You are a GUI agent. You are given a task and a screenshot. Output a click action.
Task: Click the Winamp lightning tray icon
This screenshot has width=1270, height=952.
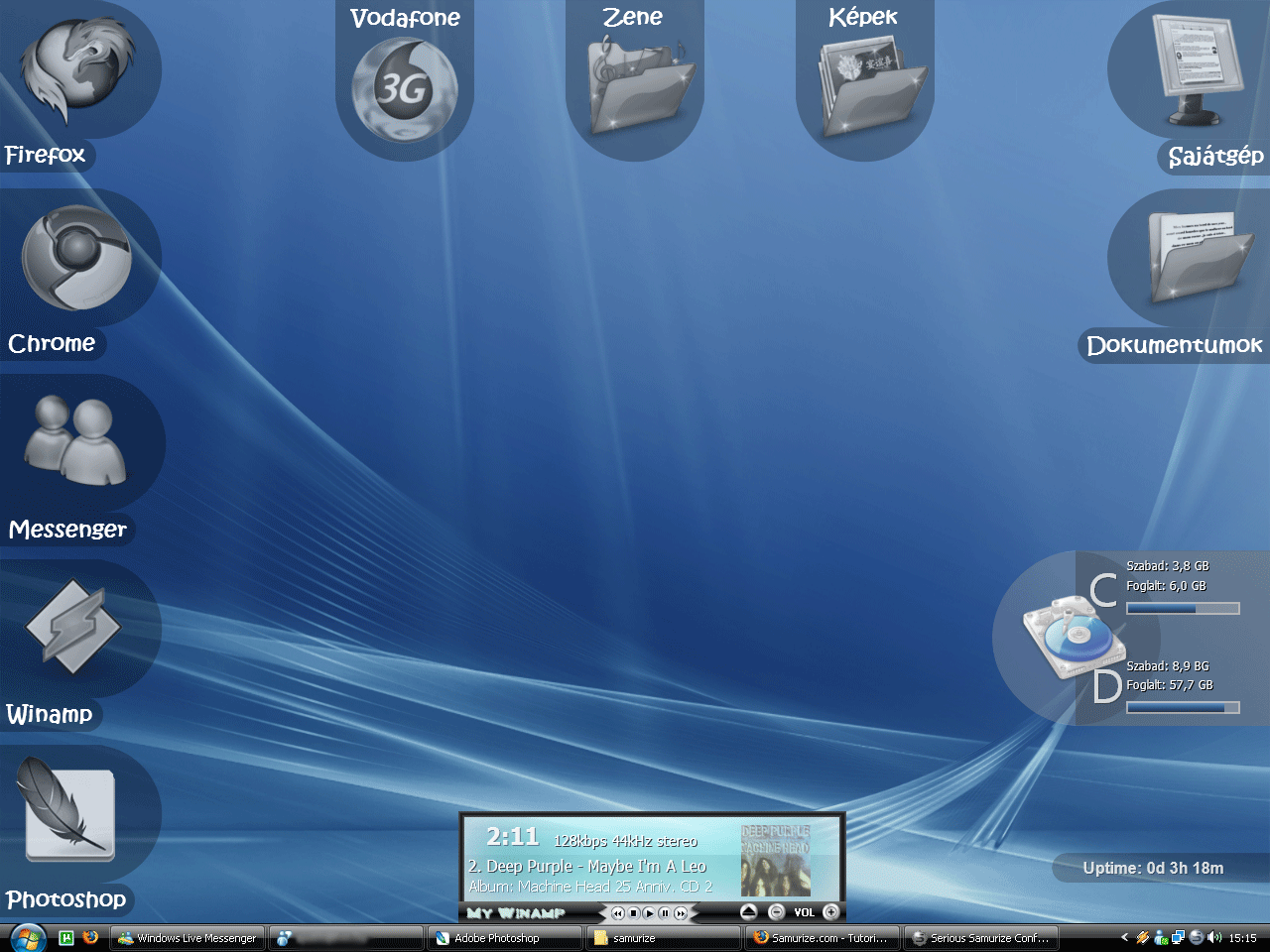1142,938
